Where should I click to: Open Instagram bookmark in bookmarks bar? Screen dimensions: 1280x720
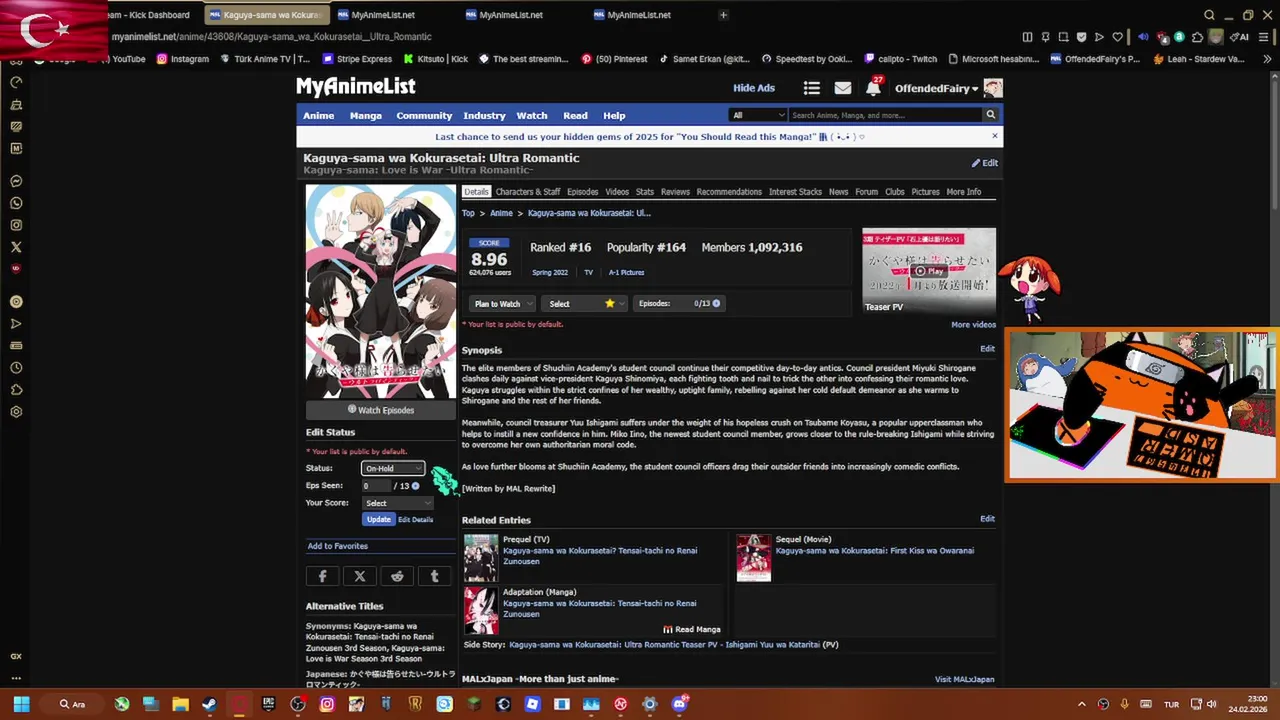(x=182, y=59)
